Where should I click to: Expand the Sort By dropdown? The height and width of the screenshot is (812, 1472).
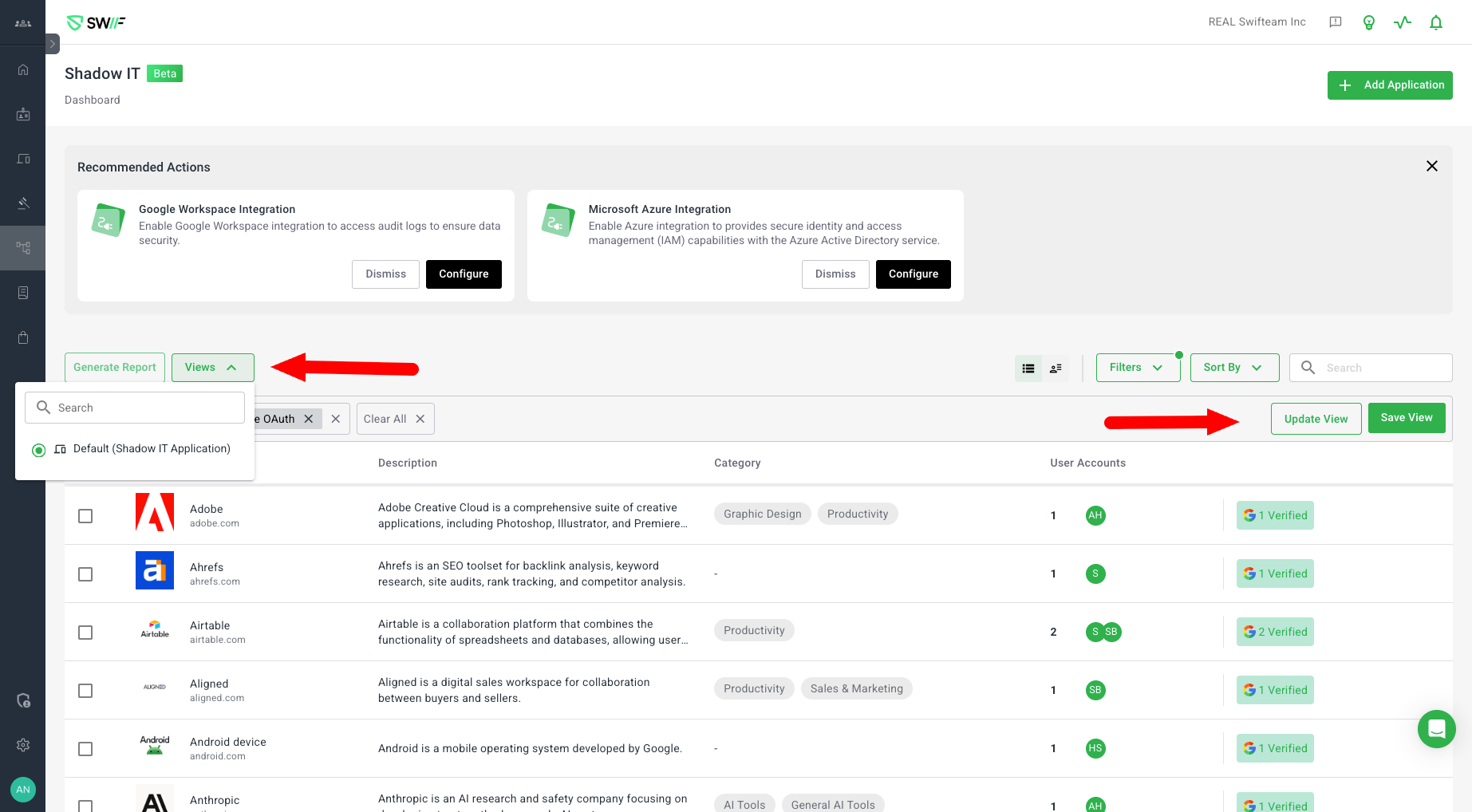pyautogui.click(x=1233, y=368)
